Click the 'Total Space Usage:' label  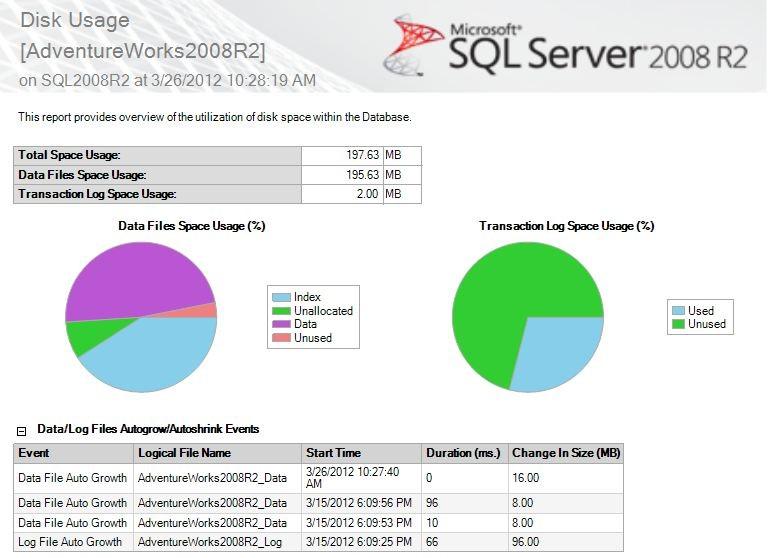69,155
